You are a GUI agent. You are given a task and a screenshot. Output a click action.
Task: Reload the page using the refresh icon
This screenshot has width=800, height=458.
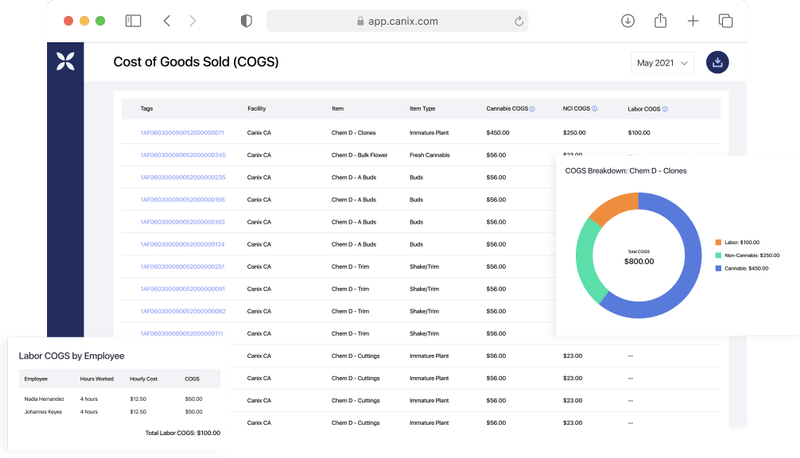(519, 21)
